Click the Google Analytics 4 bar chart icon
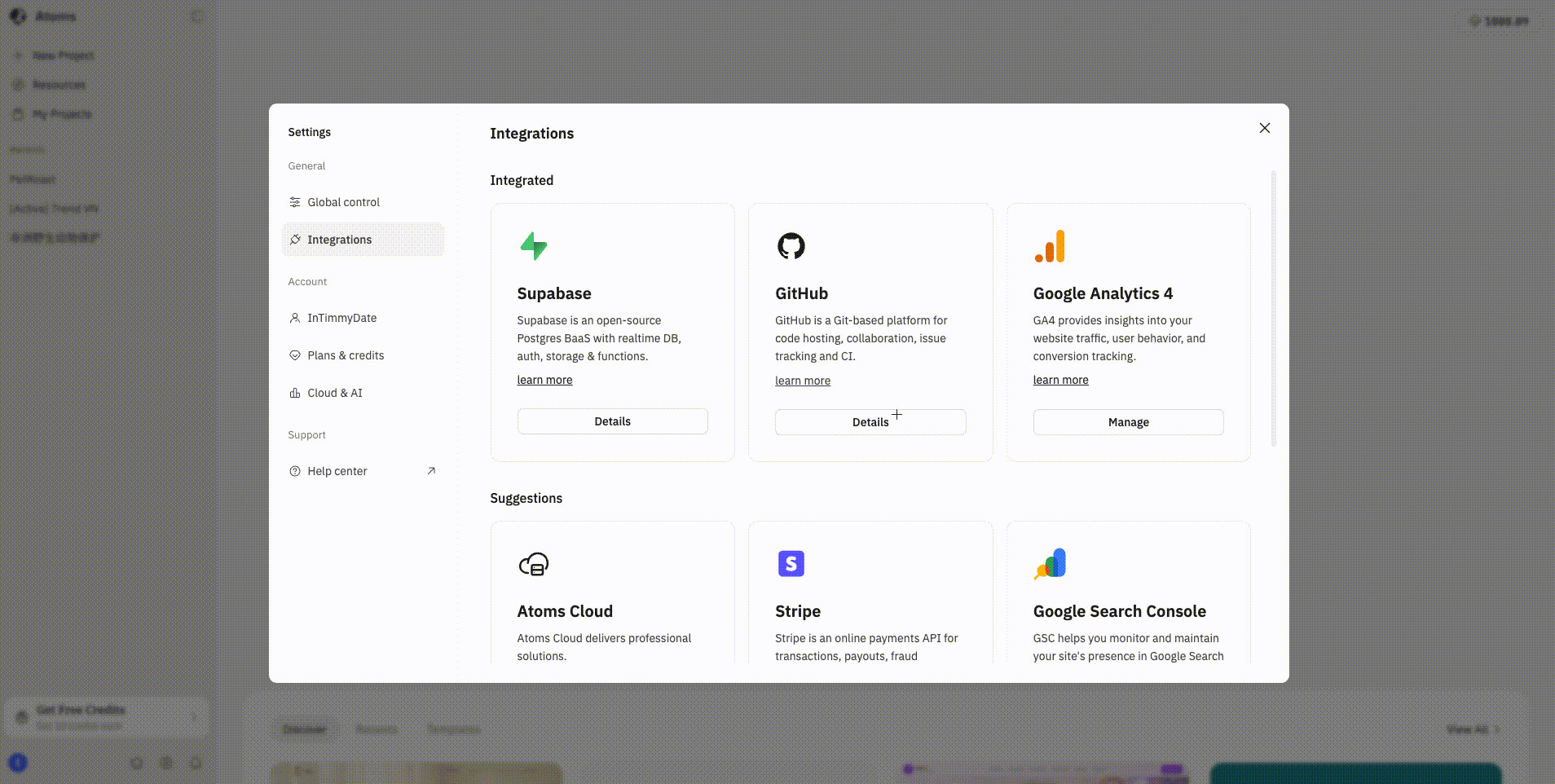 click(x=1050, y=245)
